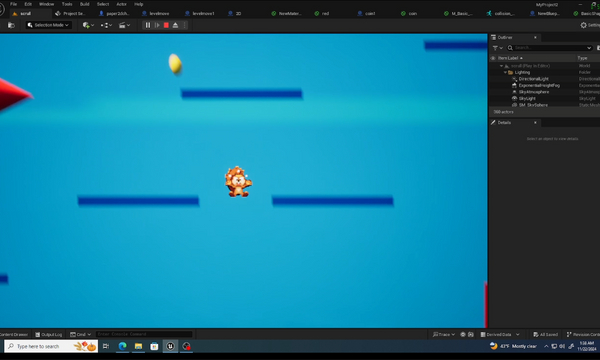This screenshot has width=600, height=360.
Task: Open the play options three-dot menu
Action: click(x=184, y=25)
